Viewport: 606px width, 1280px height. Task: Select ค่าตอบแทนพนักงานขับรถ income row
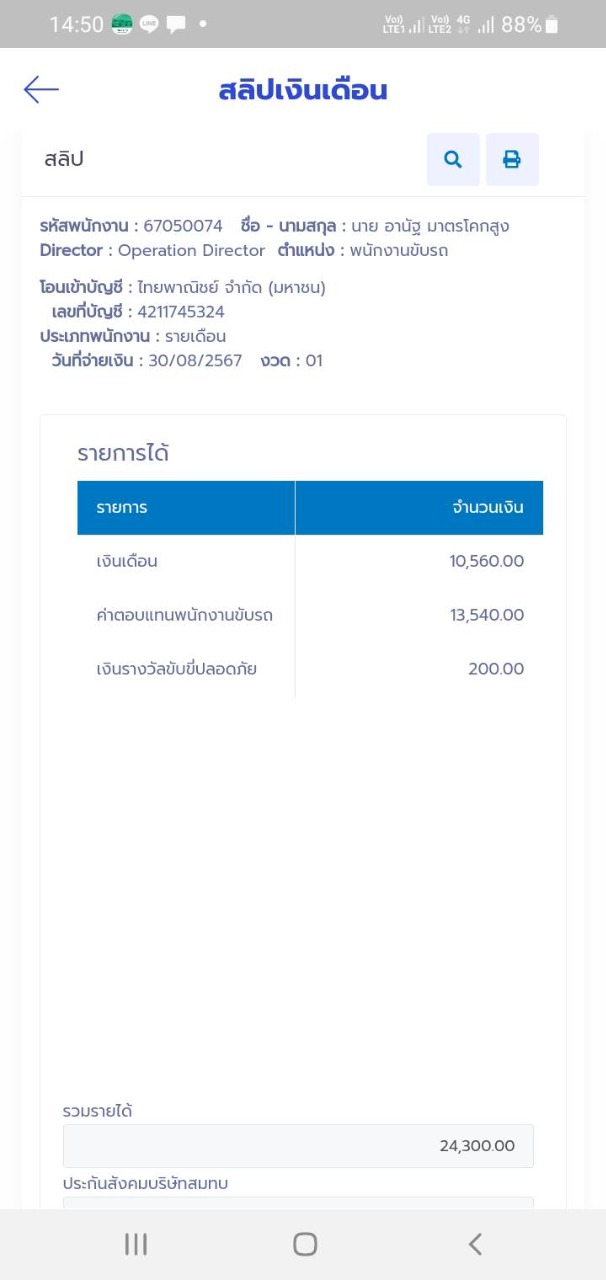(x=310, y=615)
